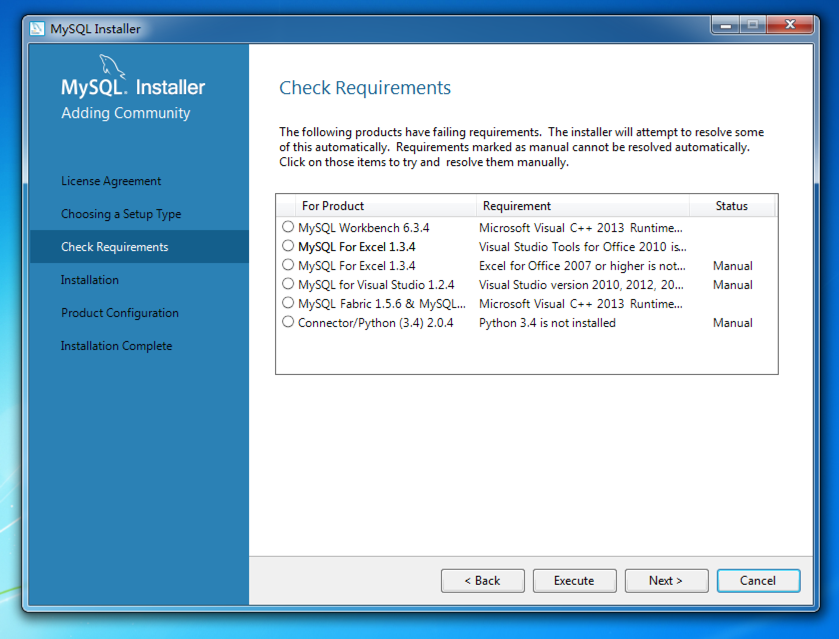The width and height of the screenshot is (839, 639).
Task: Click 'Adding Community' subtitle text
Action: 126,113
